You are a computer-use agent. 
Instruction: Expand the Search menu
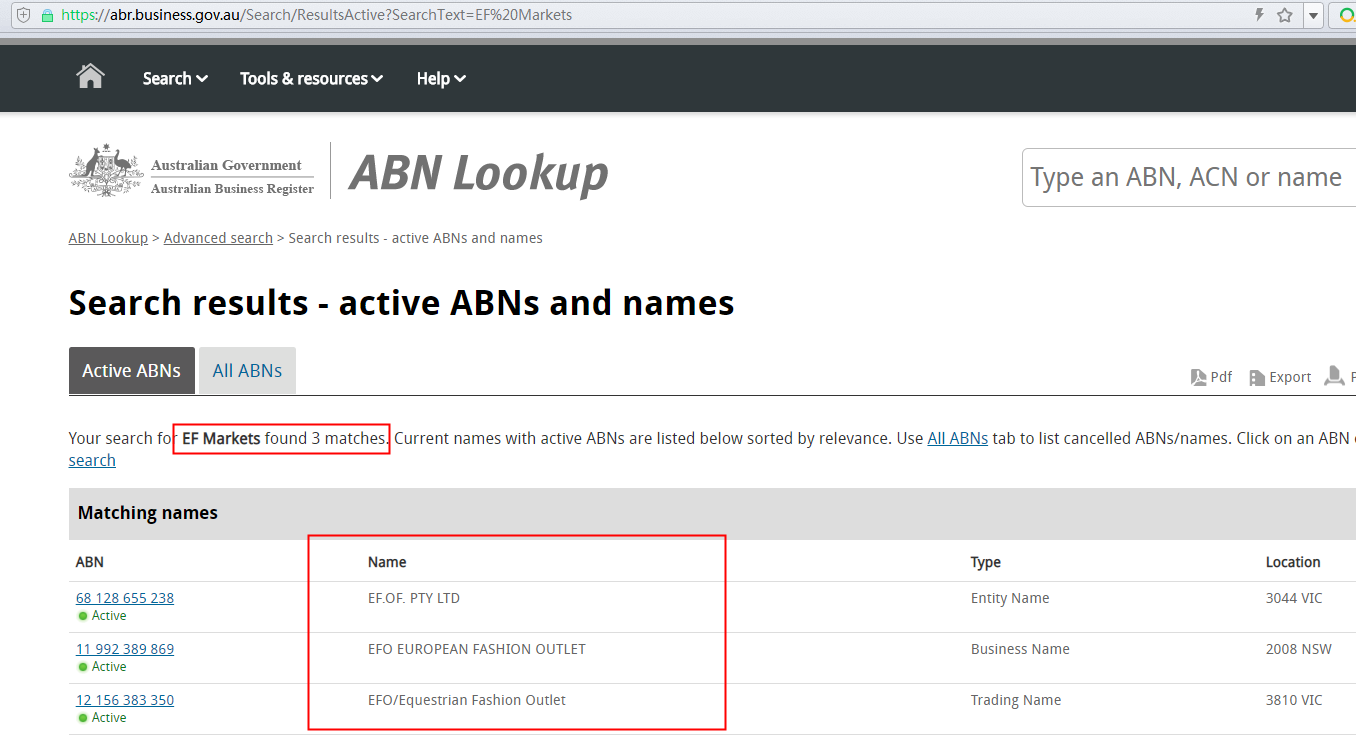click(175, 78)
